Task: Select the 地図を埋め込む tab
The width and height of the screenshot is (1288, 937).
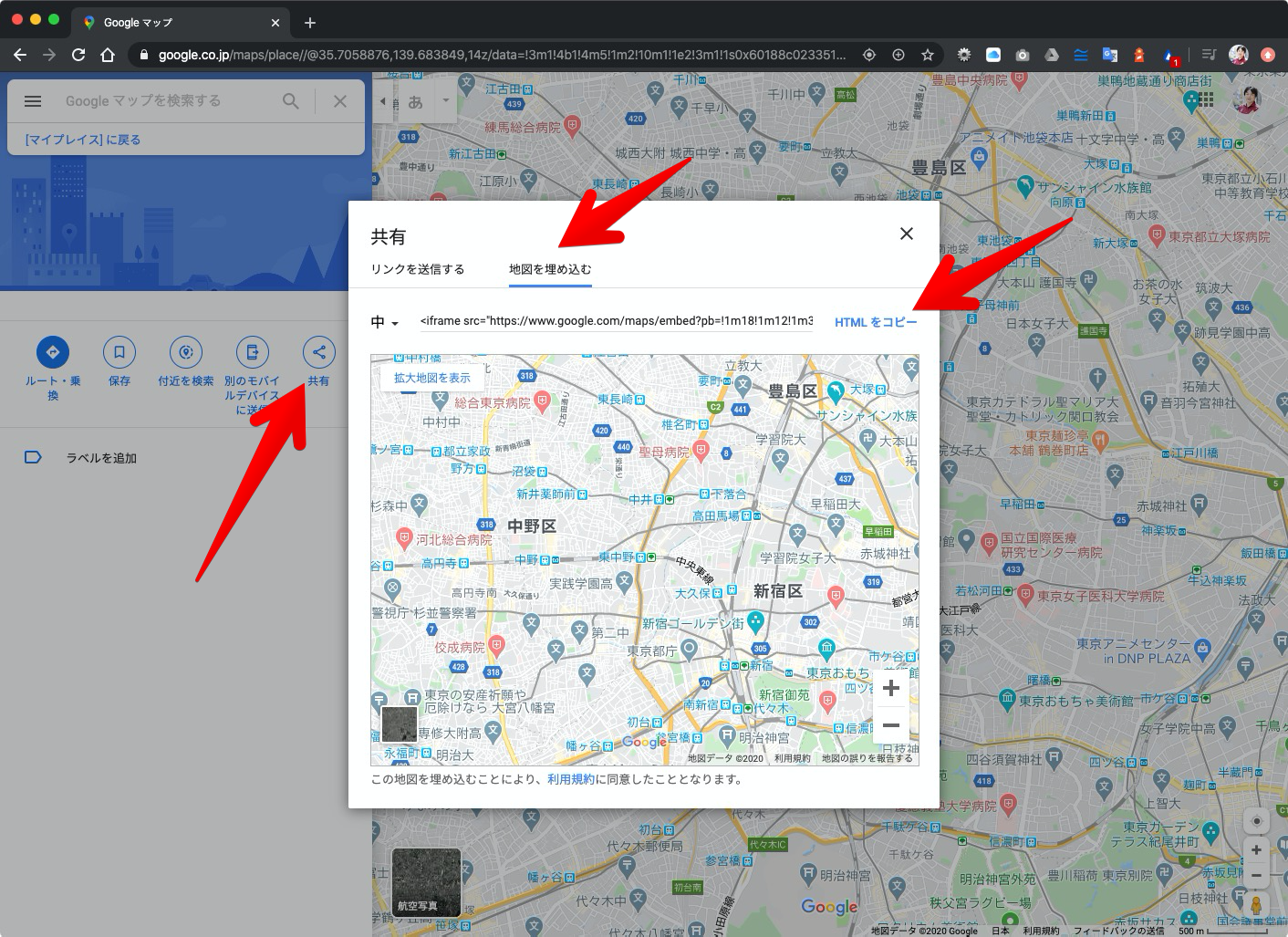Action: point(550,269)
